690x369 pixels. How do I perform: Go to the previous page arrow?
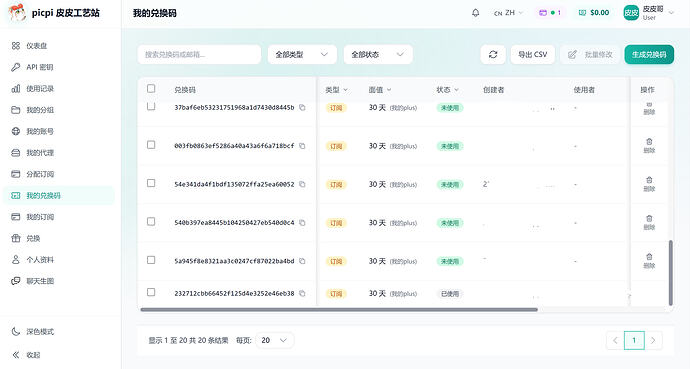(615, 340)
